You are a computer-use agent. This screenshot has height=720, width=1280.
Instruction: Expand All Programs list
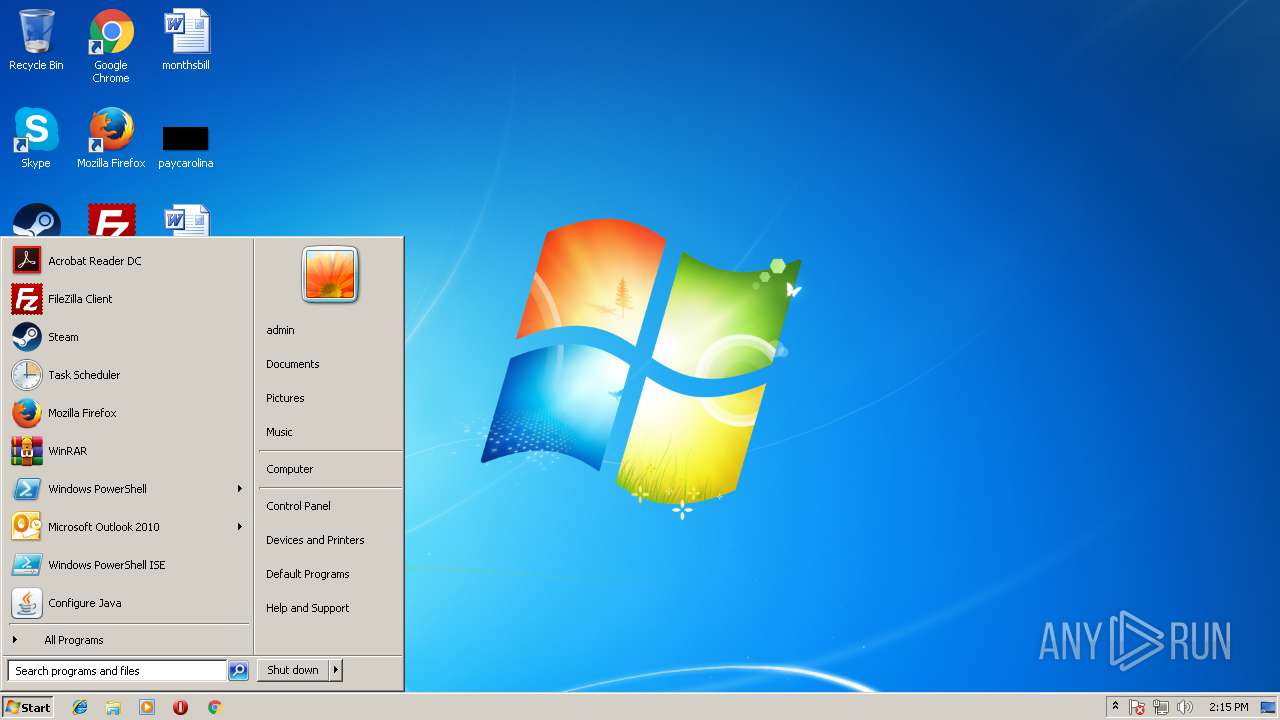(x=128, y=640)
